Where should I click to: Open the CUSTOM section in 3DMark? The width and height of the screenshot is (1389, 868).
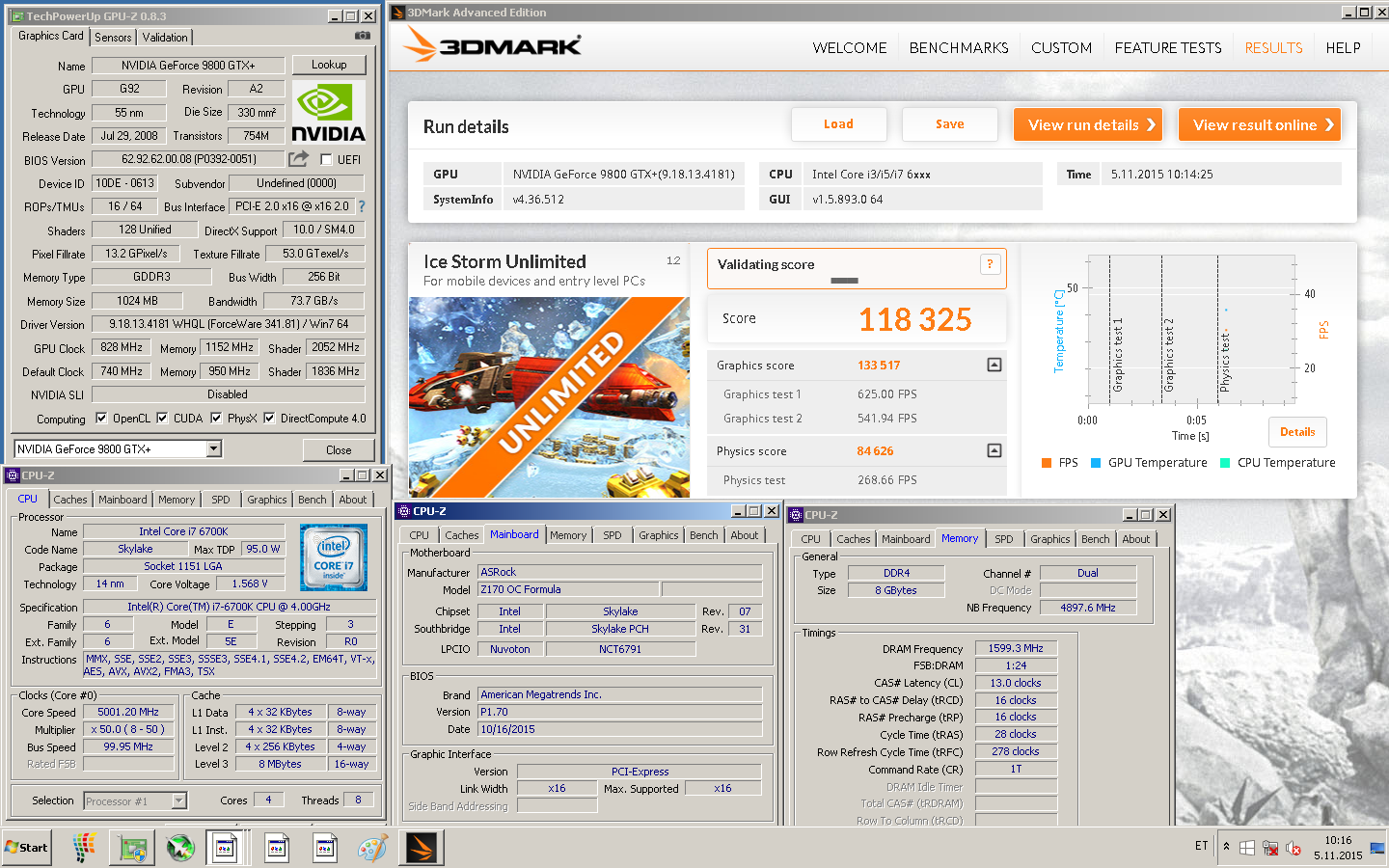(1061, 47)
